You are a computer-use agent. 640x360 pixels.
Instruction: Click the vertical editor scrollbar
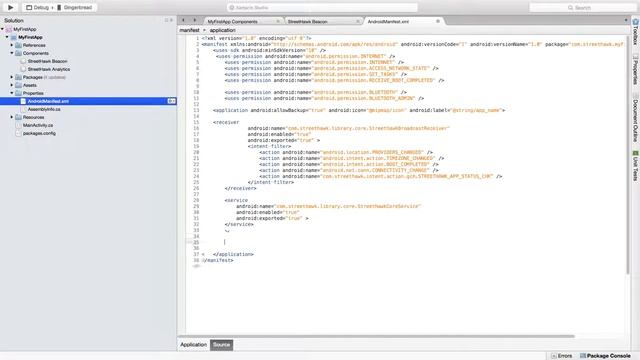tap(628, 155)
